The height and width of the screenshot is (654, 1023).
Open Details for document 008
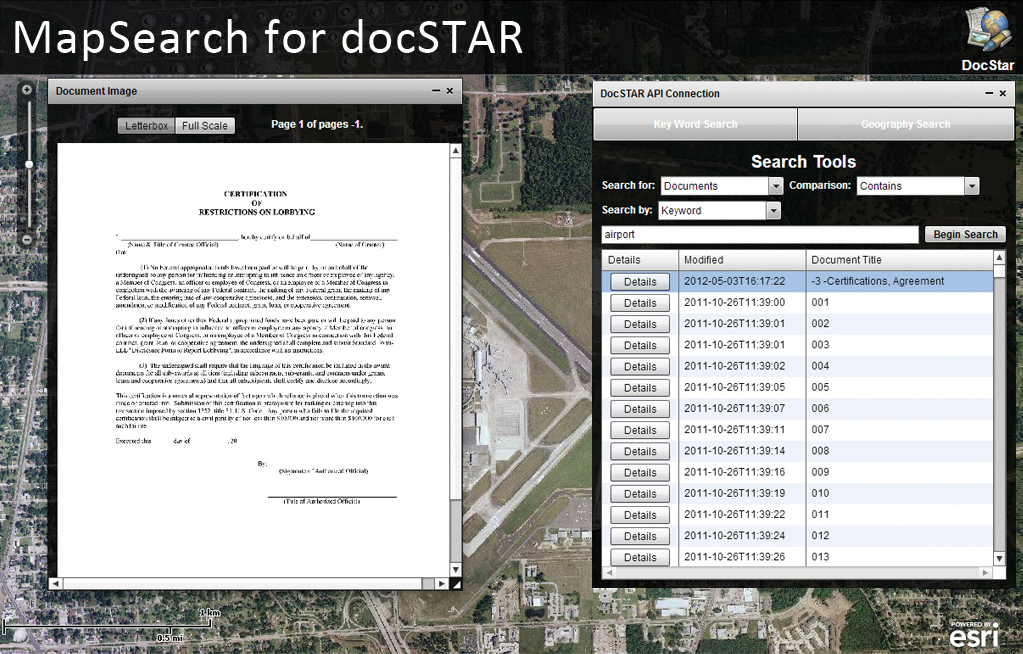tap(640, 452)
